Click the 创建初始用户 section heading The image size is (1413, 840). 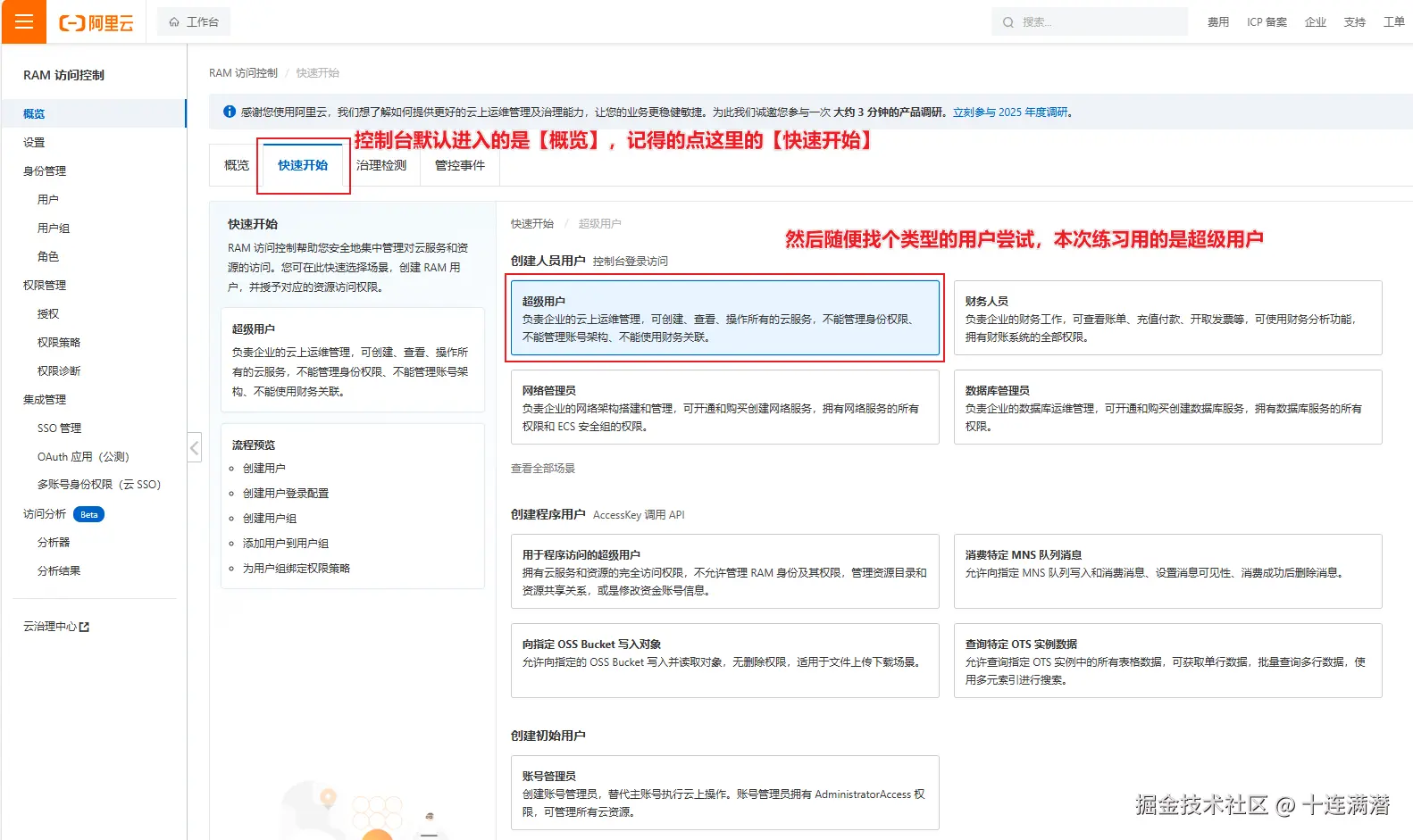(x=548, y=736)
